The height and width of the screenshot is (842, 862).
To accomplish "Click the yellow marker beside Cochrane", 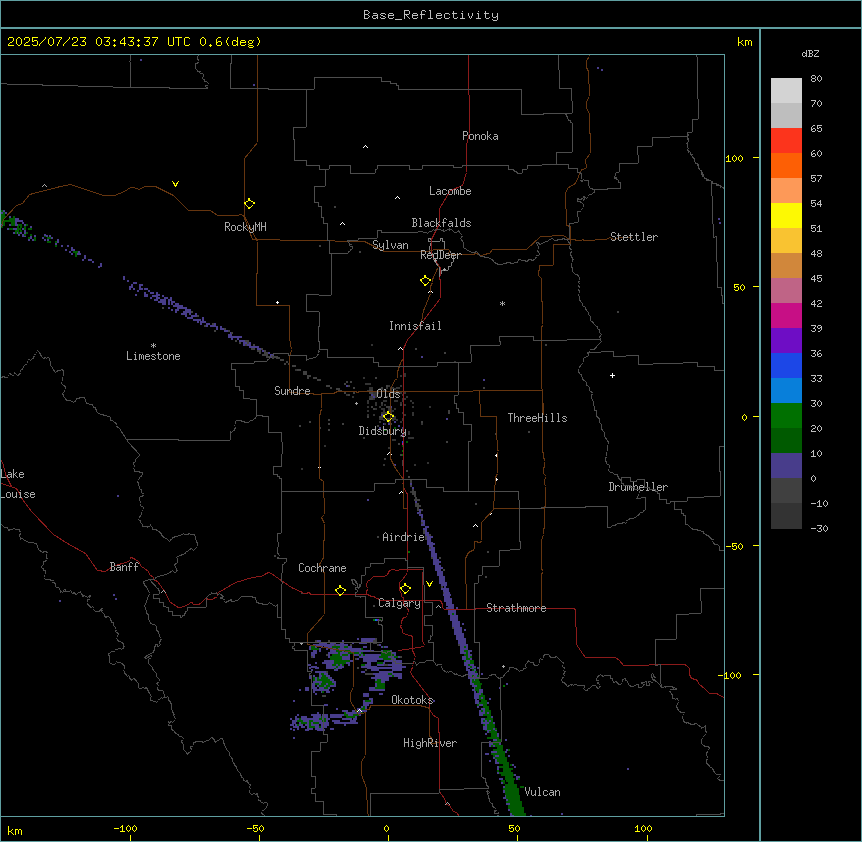I will pos(340,590).
